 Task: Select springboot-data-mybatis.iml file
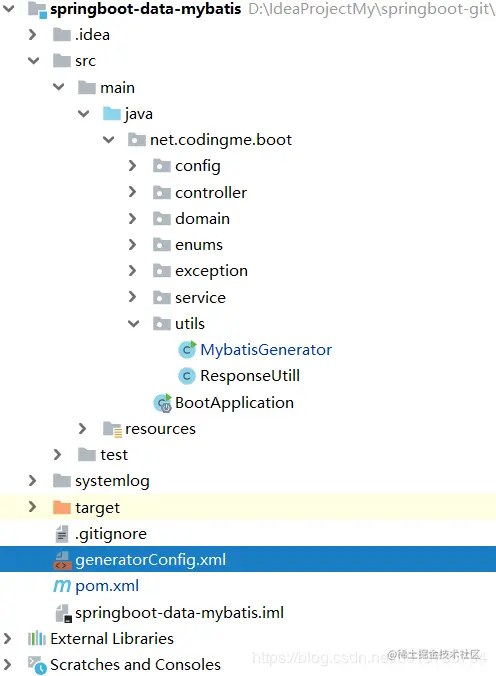(x=179, y=613)
